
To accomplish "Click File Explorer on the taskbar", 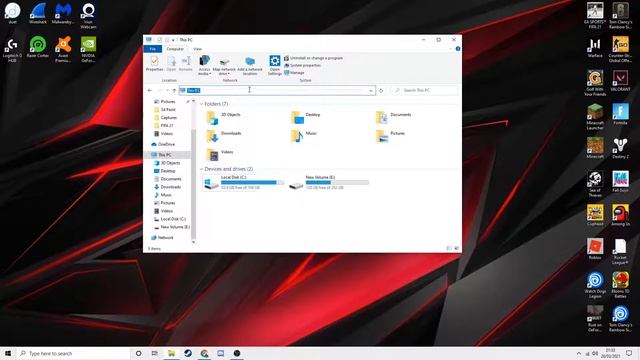I will 171,353.
